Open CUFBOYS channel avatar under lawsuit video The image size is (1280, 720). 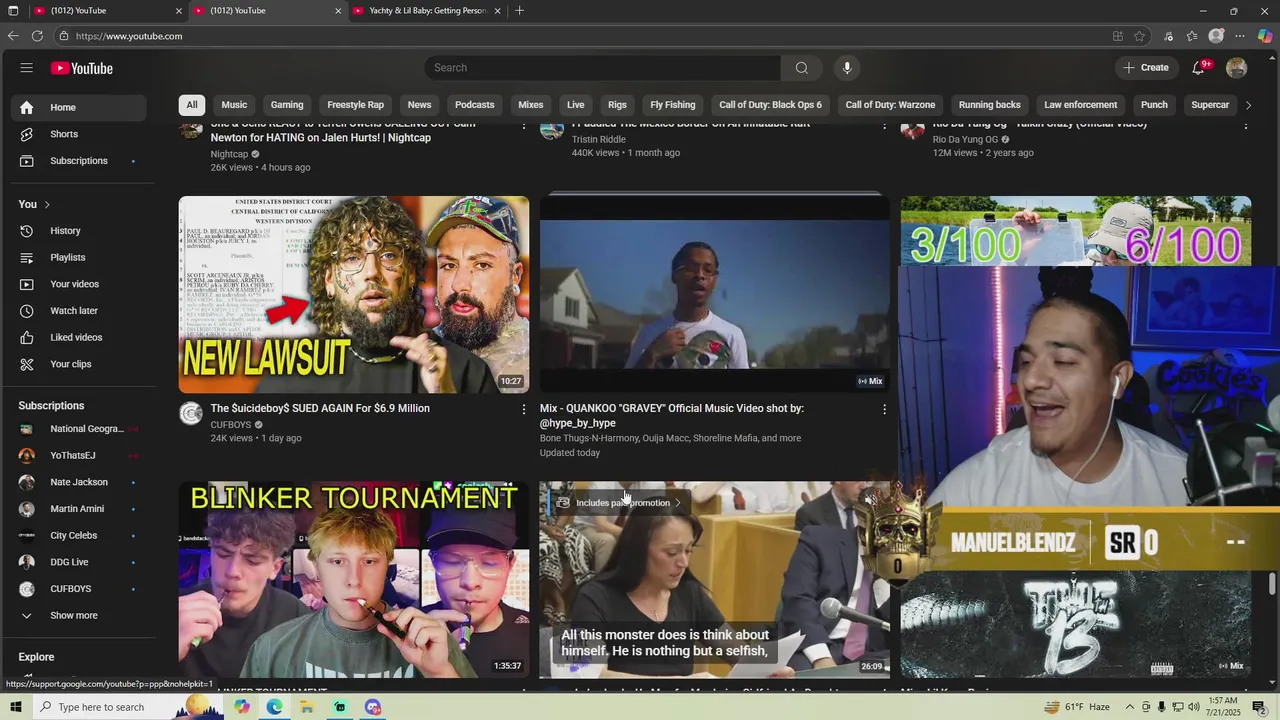click(x=190, y=414)
